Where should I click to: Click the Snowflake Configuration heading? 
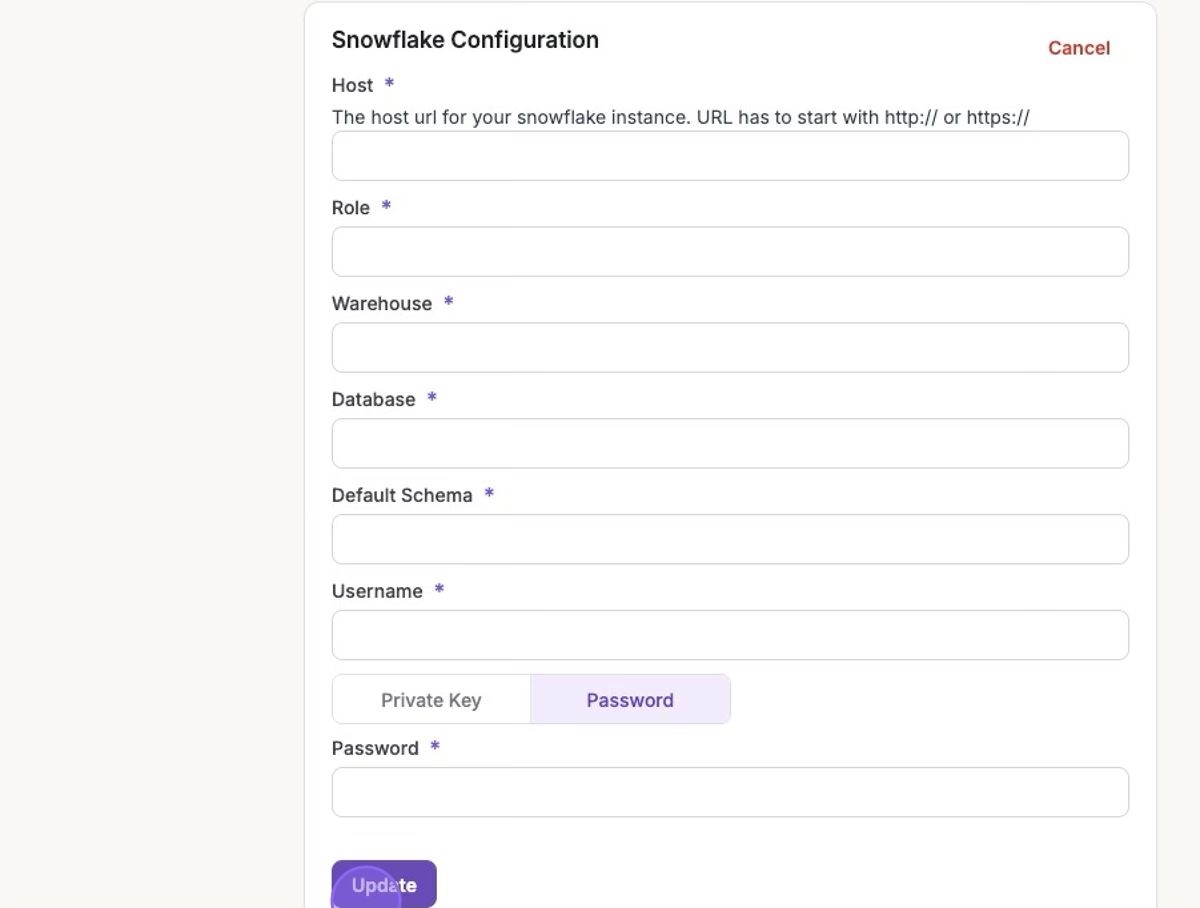[x=465, y=40]
